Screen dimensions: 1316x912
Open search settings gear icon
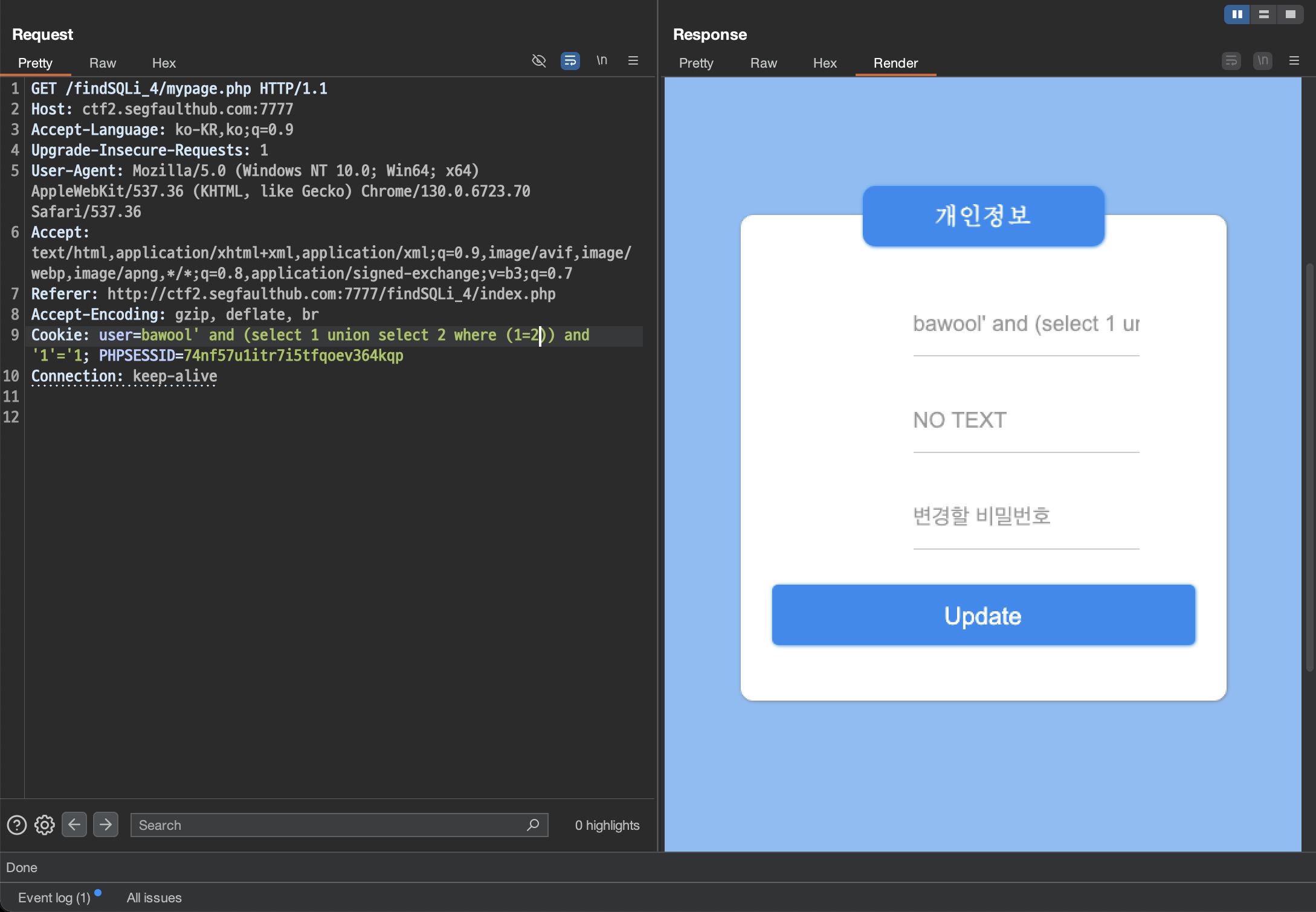45,824
